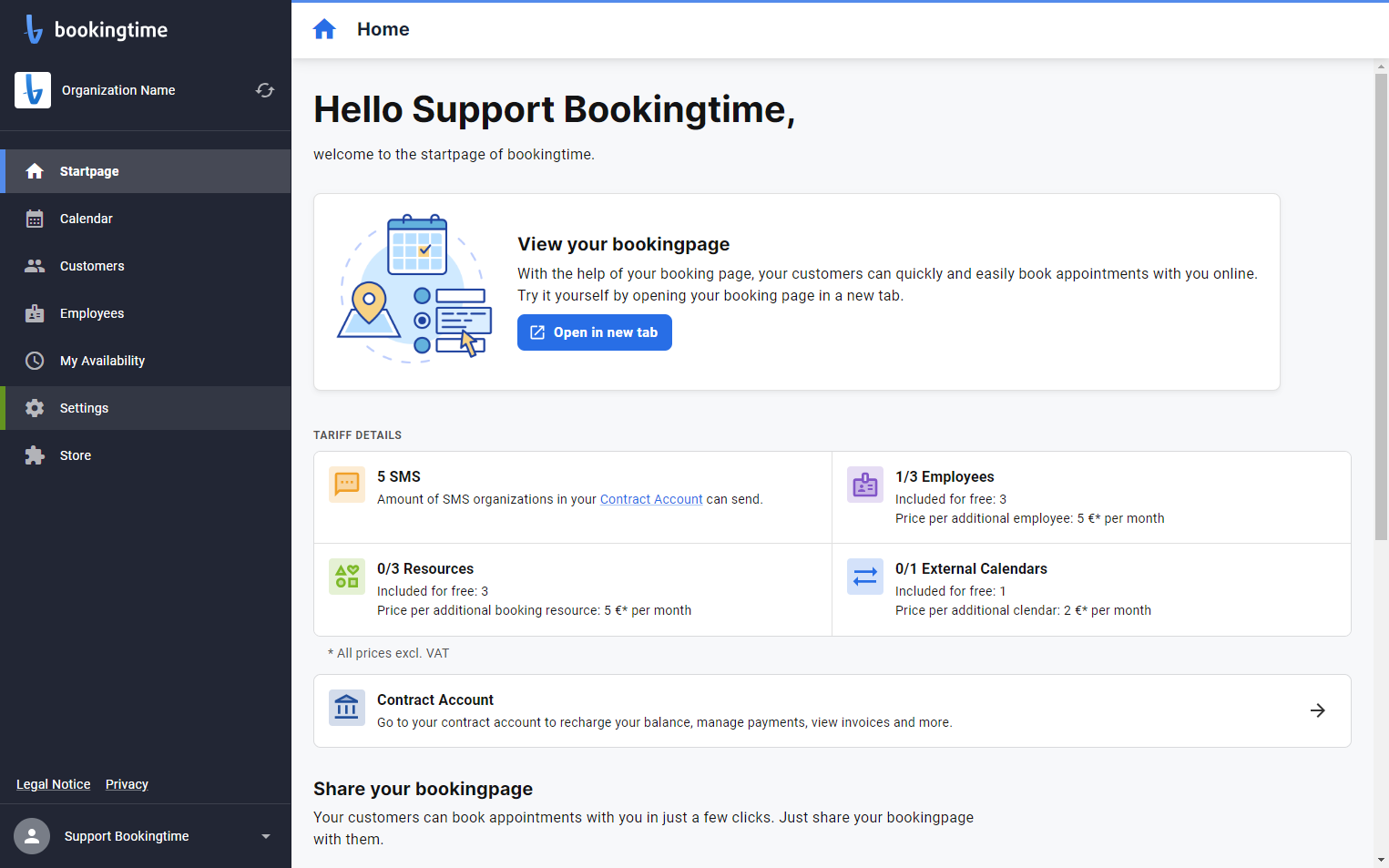
Task: Click the My Availability clock icon
Action: [x=35, y=361]
